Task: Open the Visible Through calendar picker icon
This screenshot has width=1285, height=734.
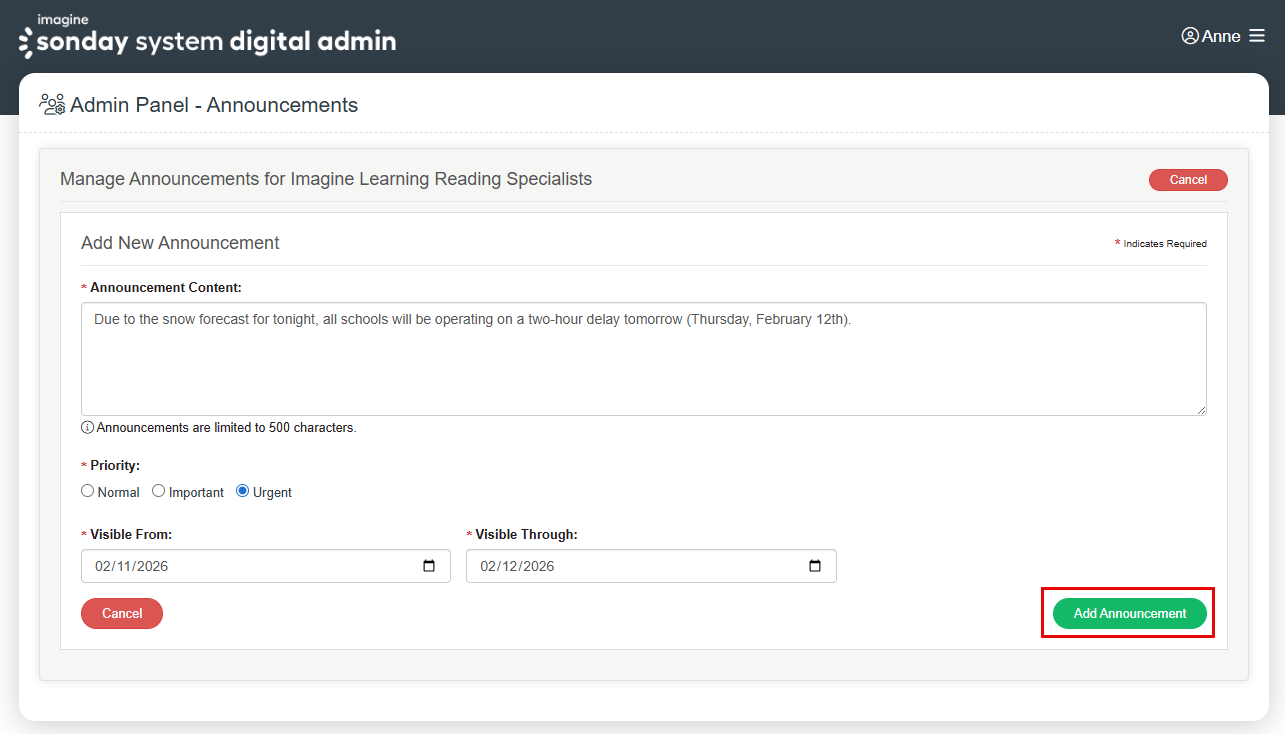Action: 815,566
